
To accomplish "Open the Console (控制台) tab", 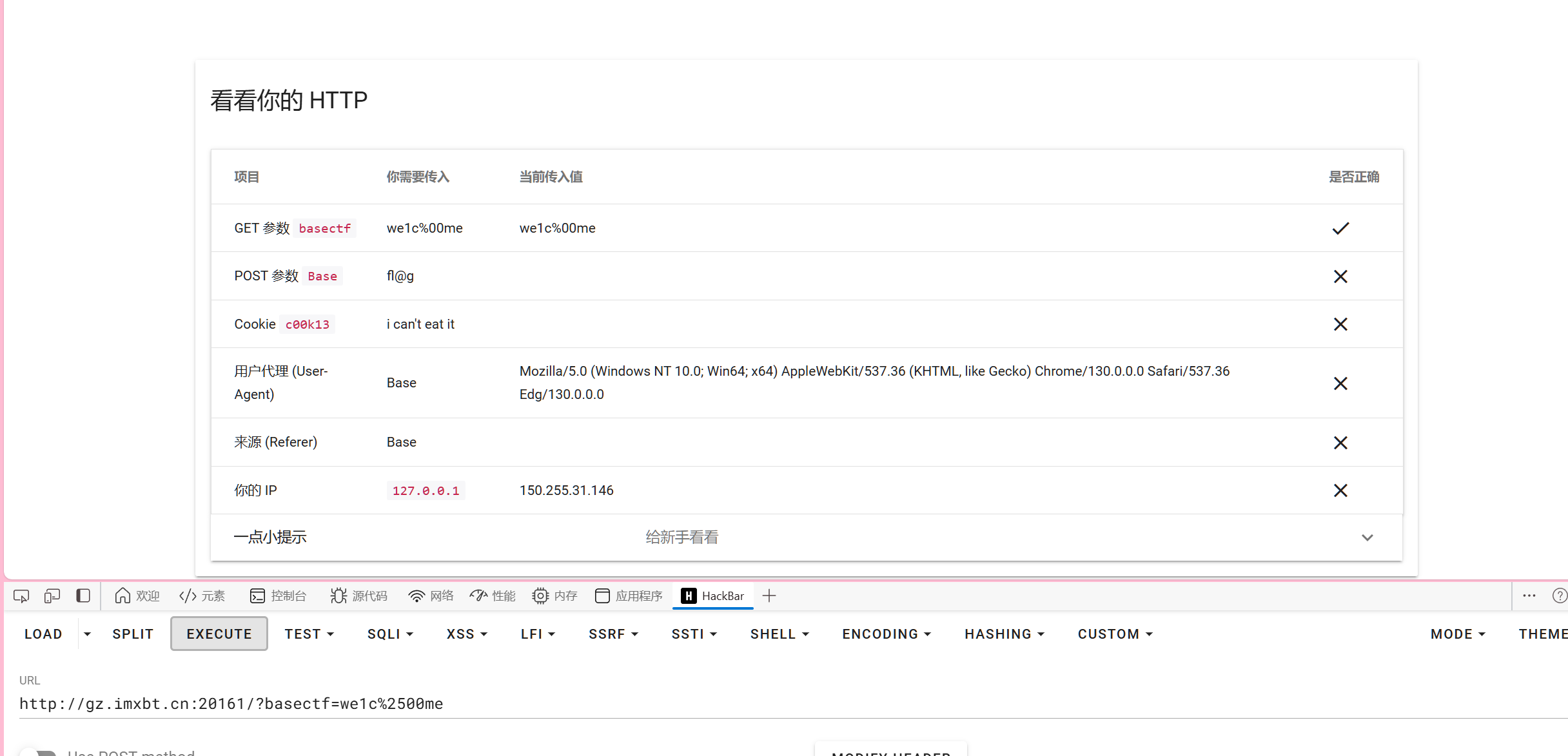I will [278, 596].
